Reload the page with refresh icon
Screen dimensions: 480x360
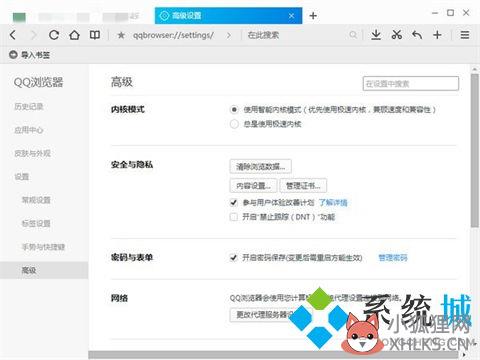54,35
